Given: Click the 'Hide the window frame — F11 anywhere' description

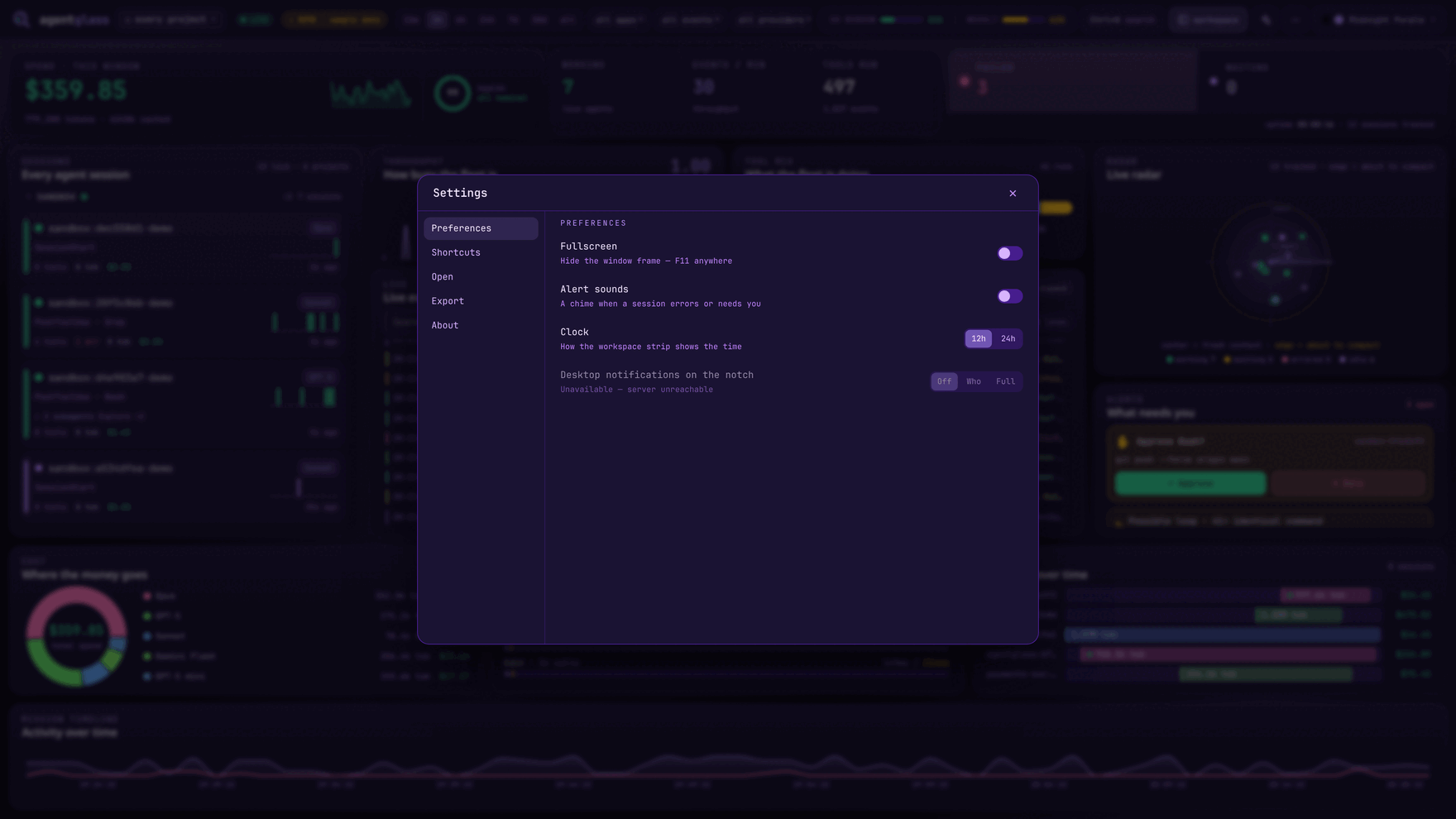Looking at the screenshot, I should pyautogui.click(x=646, y=261).
